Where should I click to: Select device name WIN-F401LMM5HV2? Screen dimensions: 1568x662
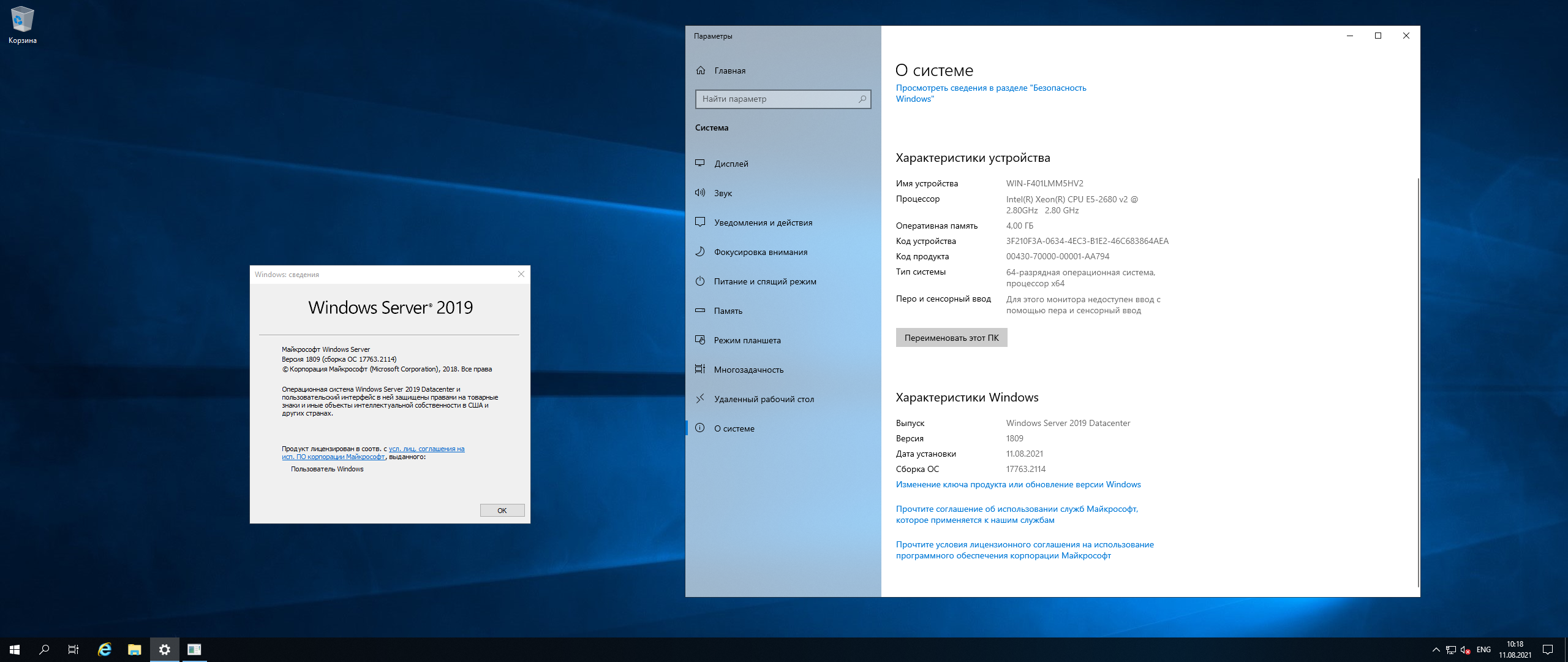point(1044,183)
